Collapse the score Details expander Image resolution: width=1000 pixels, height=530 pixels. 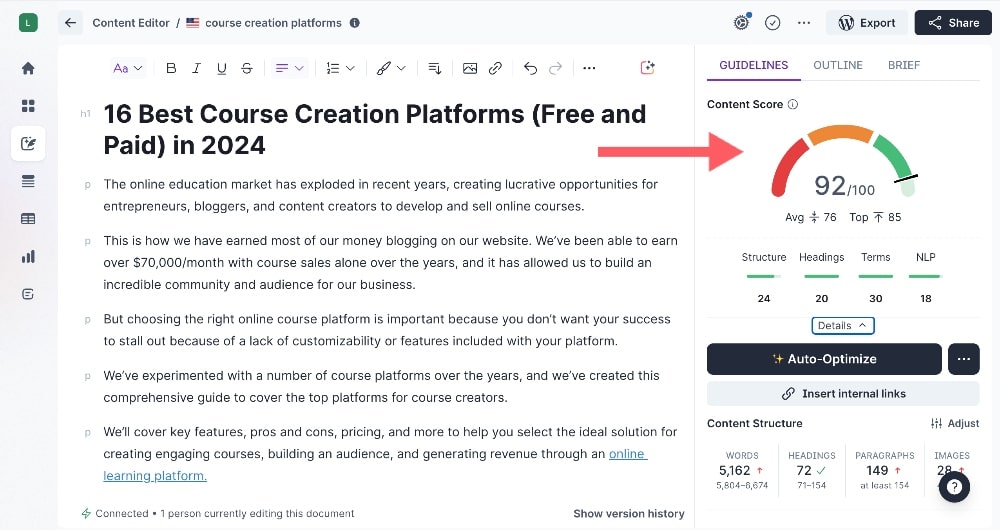(x=842, y=325)
